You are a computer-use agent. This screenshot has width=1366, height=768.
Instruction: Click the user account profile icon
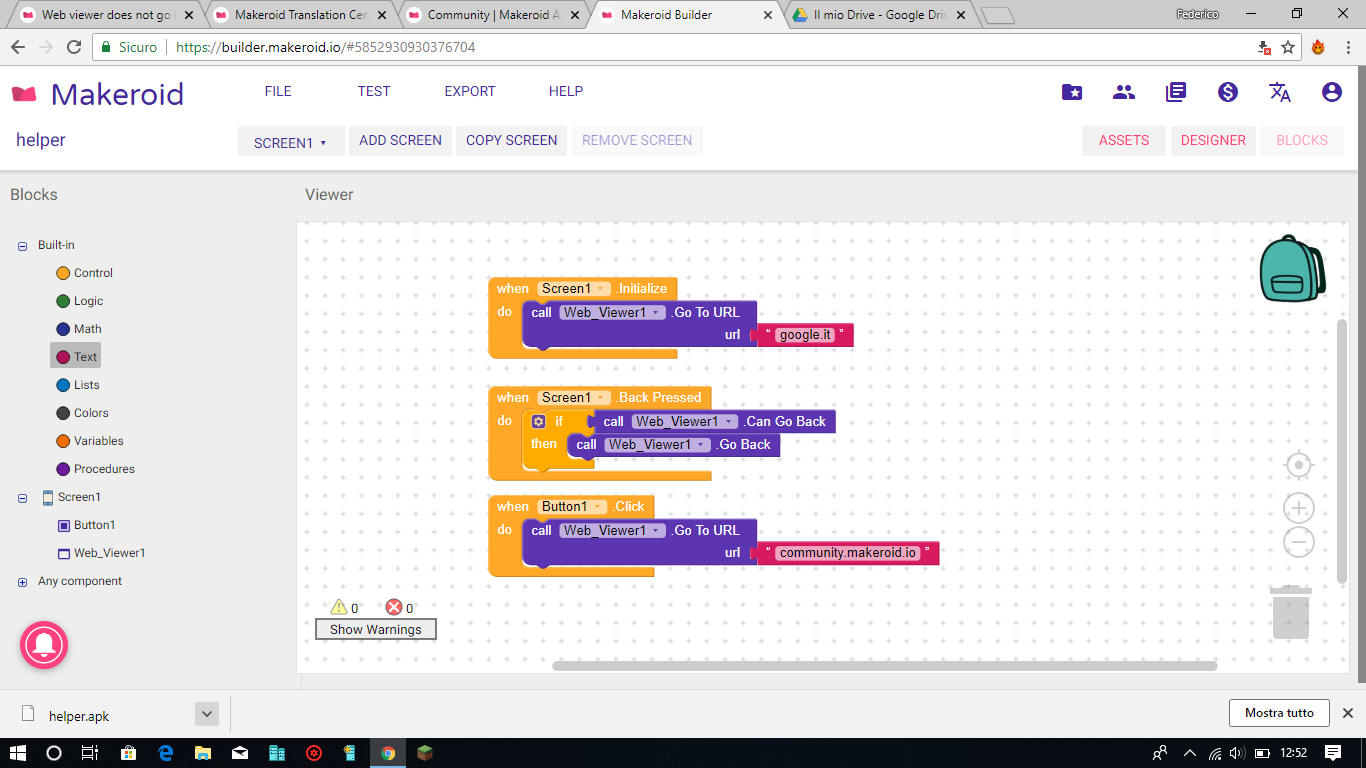point(1331,92)
